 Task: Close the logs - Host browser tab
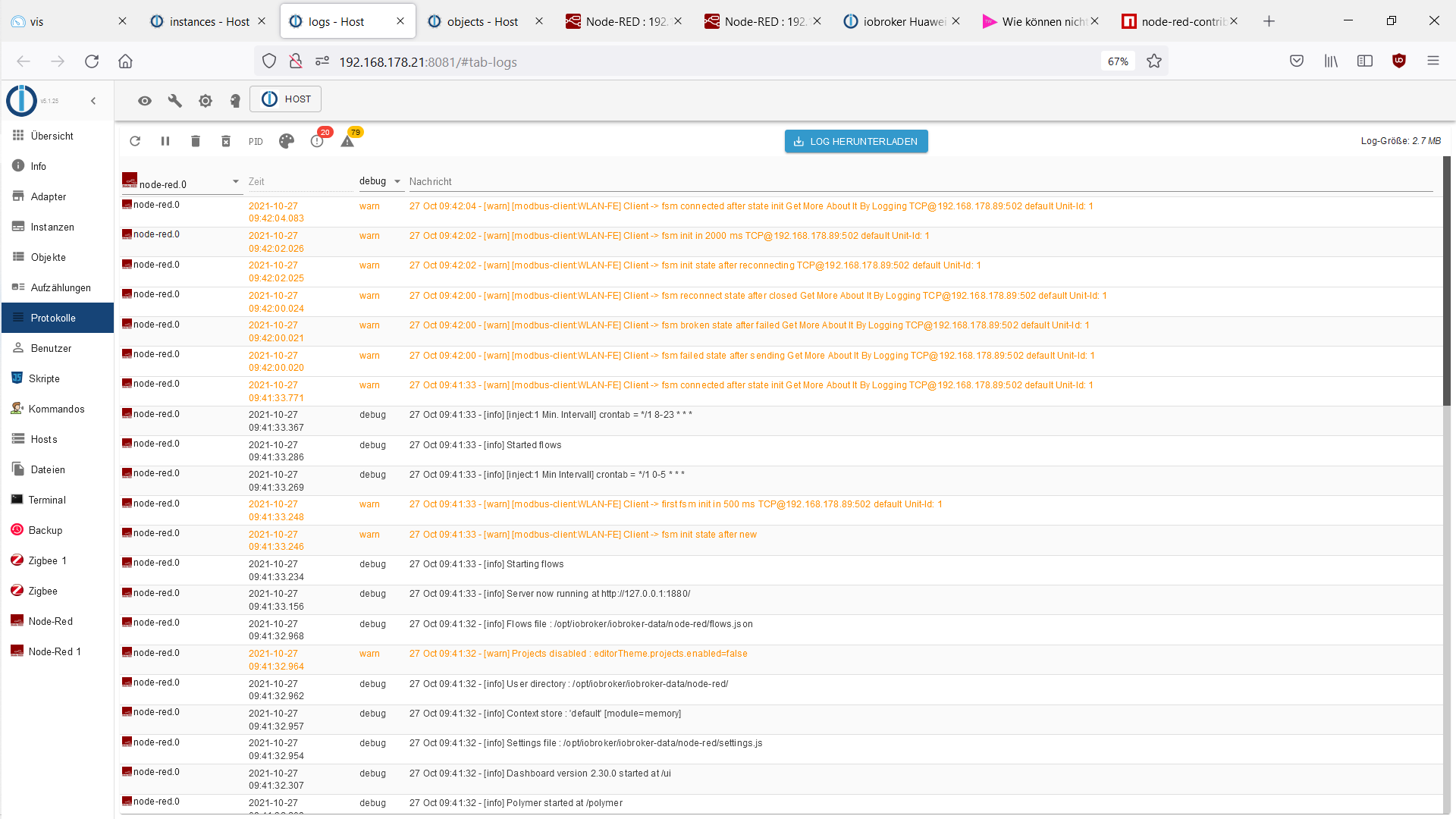[x=400, y=21]
